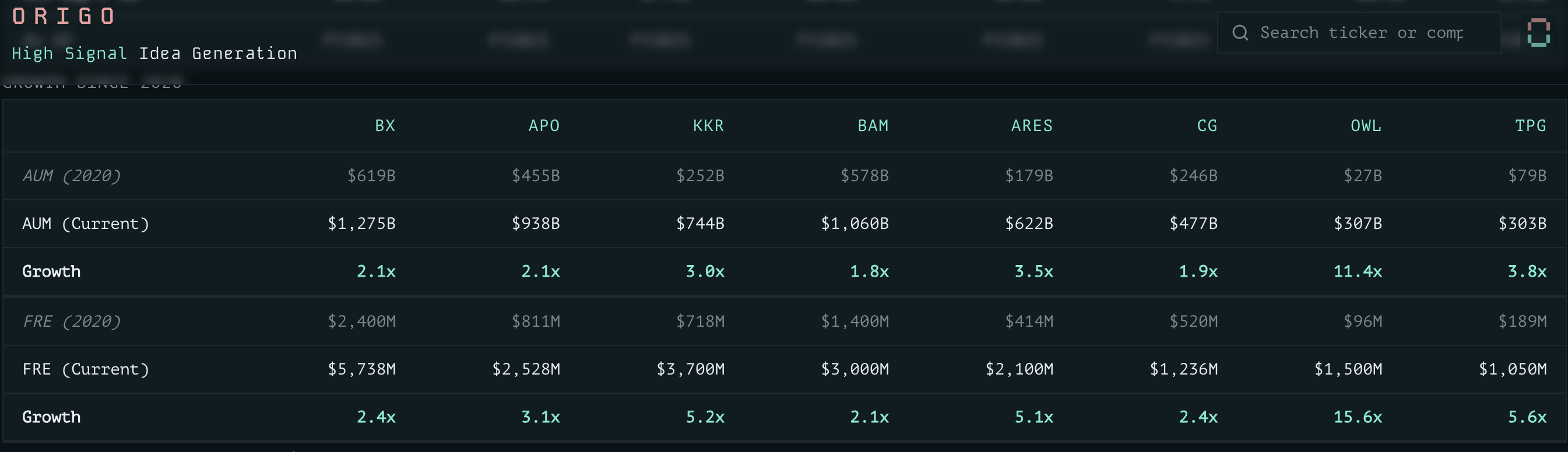Image resolution: width=1568 pixels, height=452 pixels.
Task: Click CG AUM growth 1.9x
Action: (1198, 271)
